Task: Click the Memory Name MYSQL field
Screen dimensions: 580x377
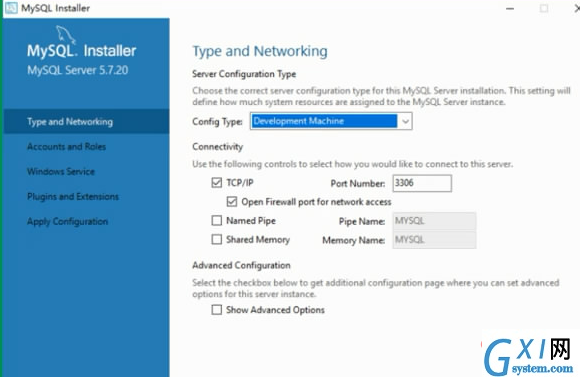Action: tap(434, 240)
